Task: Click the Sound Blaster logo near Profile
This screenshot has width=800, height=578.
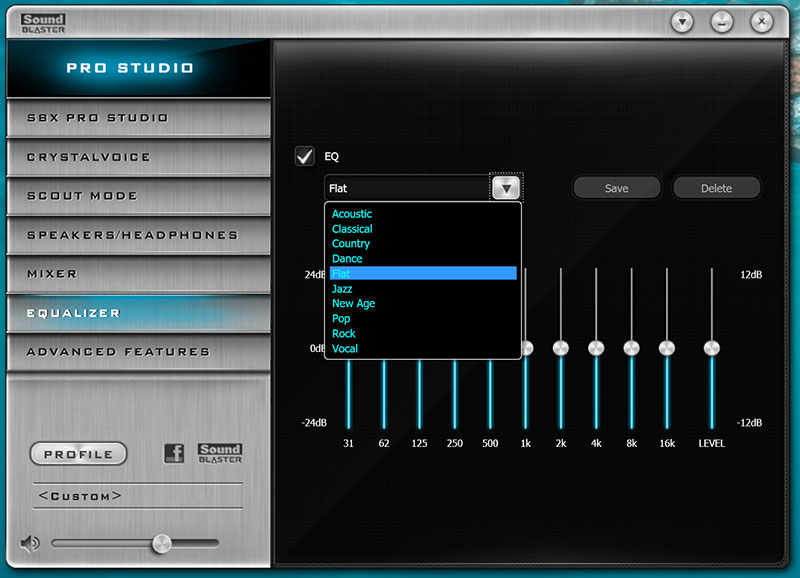Action: tap(220, 453)
